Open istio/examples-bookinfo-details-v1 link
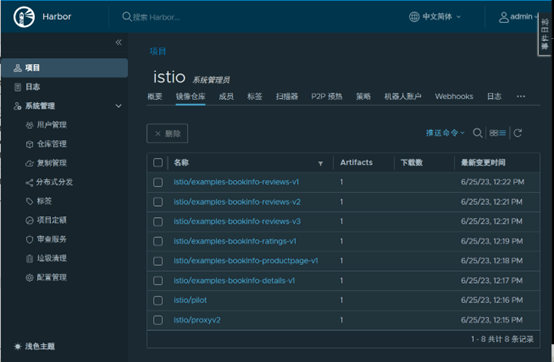Screen dimensions: 554x362 click(x=234, y=280)
